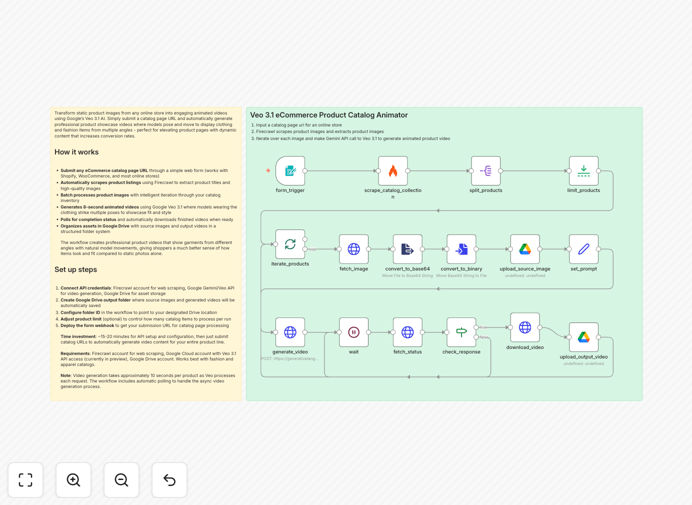Image resolution: width=692 pixels, height=505 pixels.
Task: Select the form_trigger node
Action: 290,171
